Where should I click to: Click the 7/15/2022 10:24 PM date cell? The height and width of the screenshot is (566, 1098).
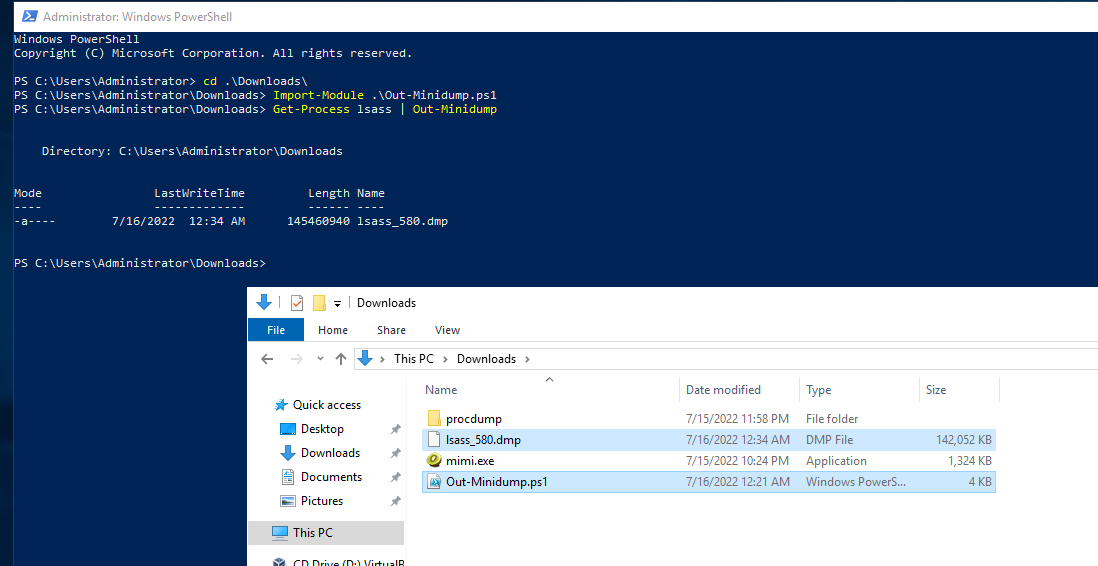tap(737, 461)
